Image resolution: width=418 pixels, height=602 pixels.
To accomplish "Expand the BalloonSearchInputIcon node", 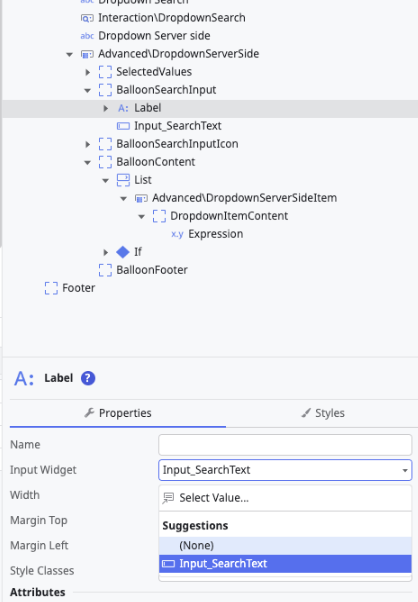I will click(88, 144).
